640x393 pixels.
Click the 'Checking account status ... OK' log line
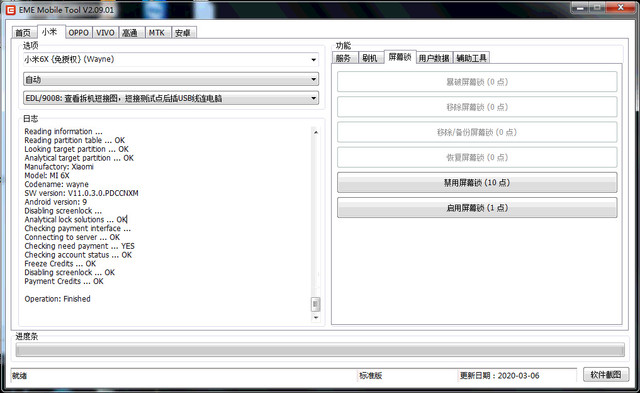point(78,255)
